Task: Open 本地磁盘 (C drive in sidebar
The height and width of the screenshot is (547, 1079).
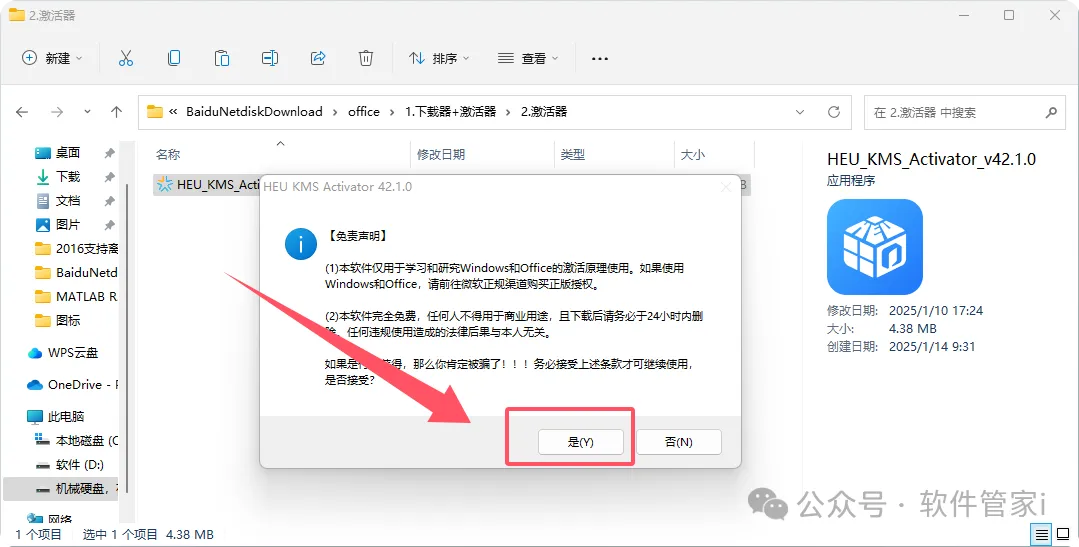Action: pyautogui.click(x=76, y=440)
